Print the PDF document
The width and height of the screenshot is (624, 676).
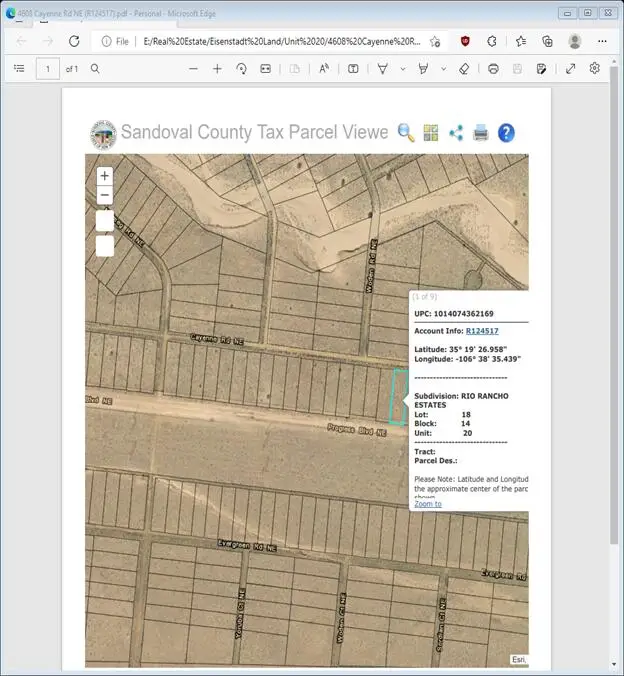(493, 69)
